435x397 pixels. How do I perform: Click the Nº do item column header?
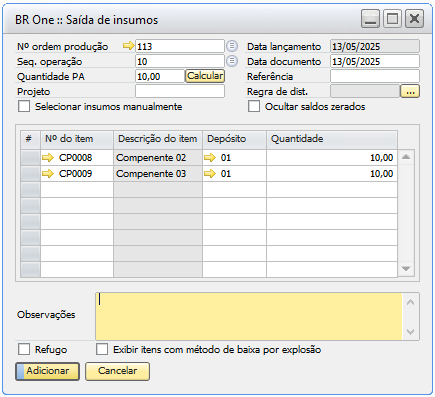pos(77,139)
